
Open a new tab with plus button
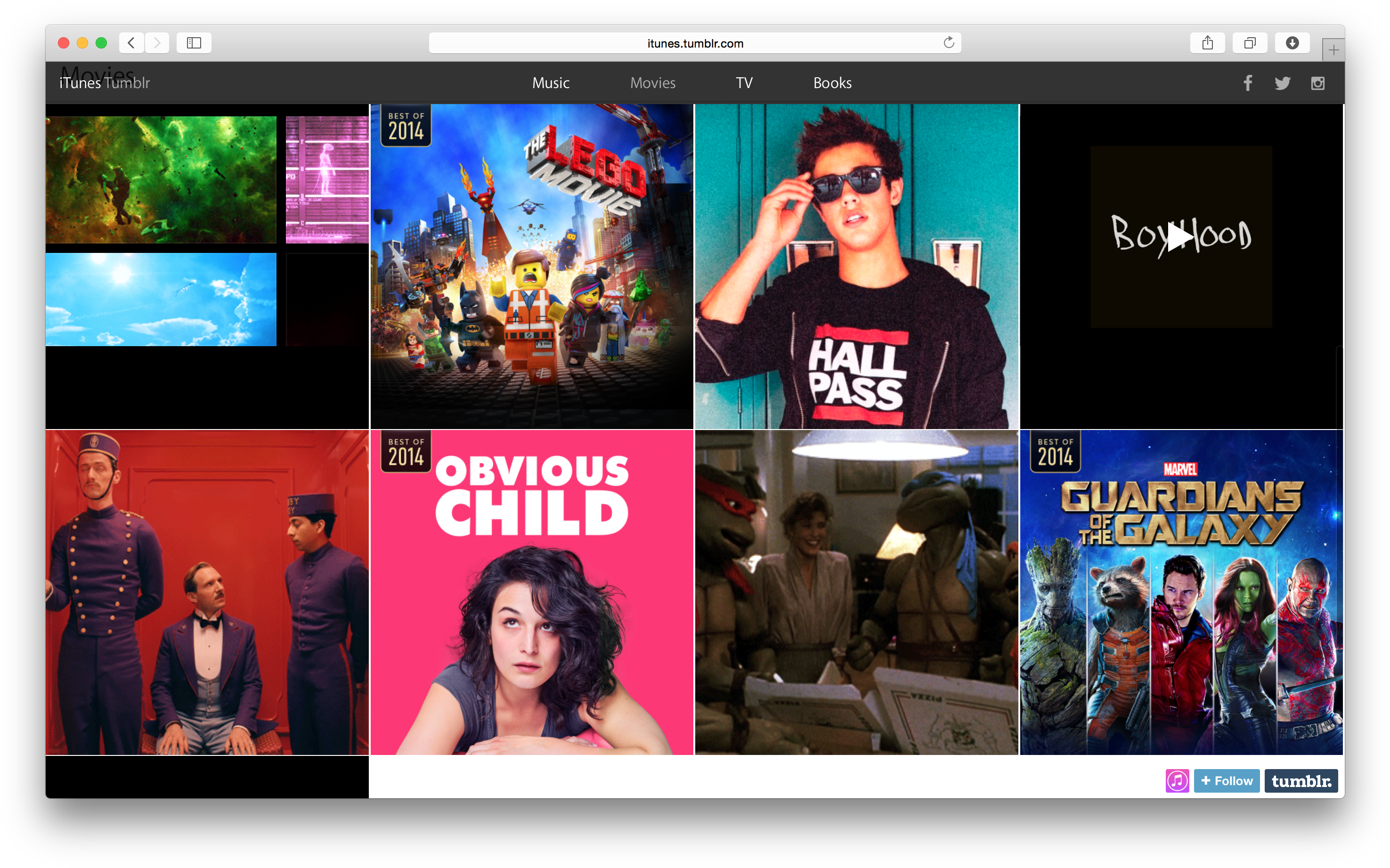point(1333,50)
